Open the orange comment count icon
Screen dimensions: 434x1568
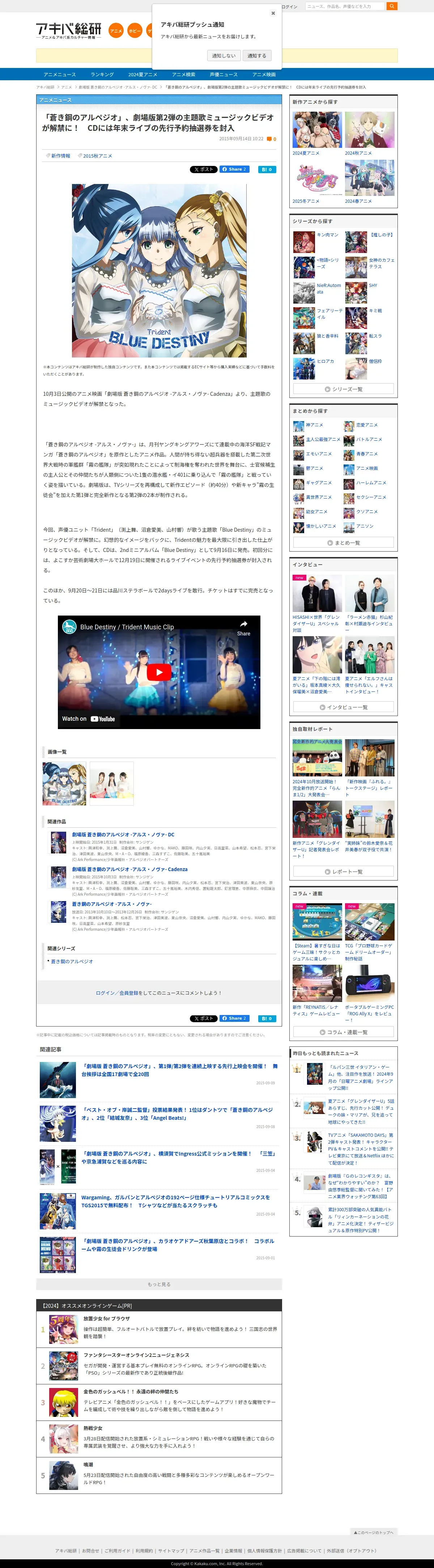pos(269,140)
